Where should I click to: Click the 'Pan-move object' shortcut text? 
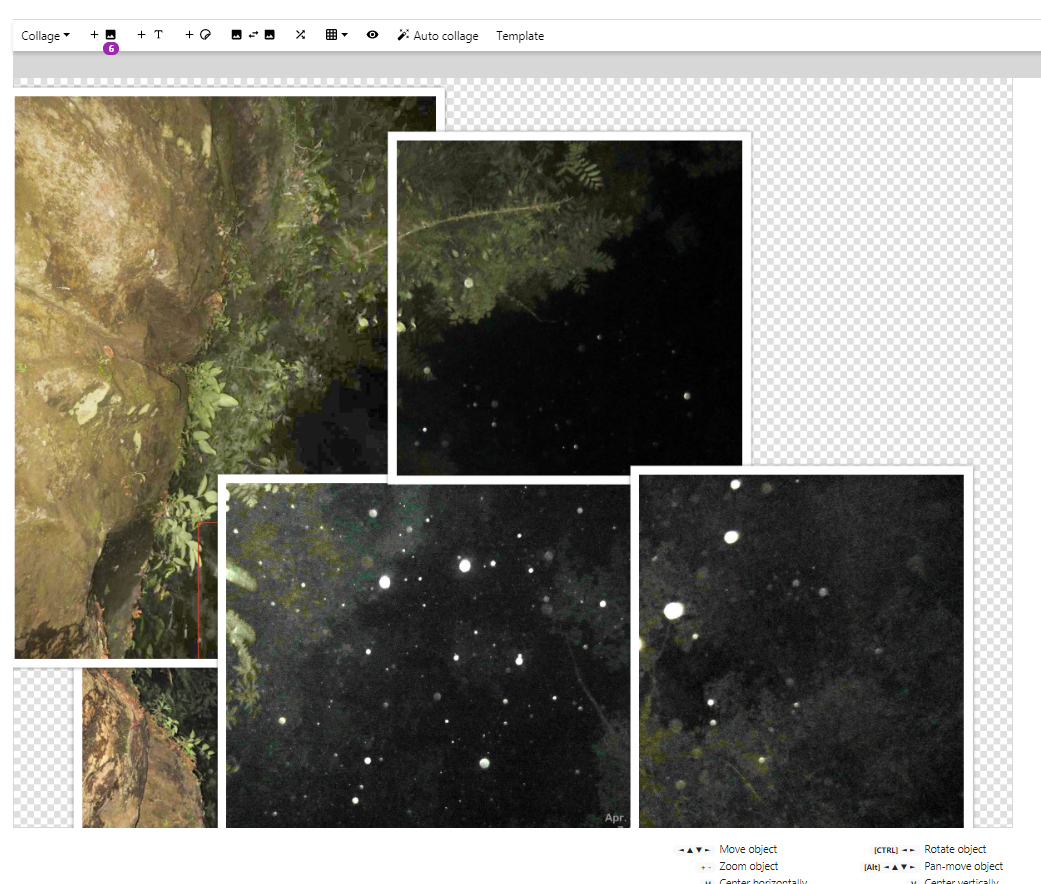click(x=963, y=866)
